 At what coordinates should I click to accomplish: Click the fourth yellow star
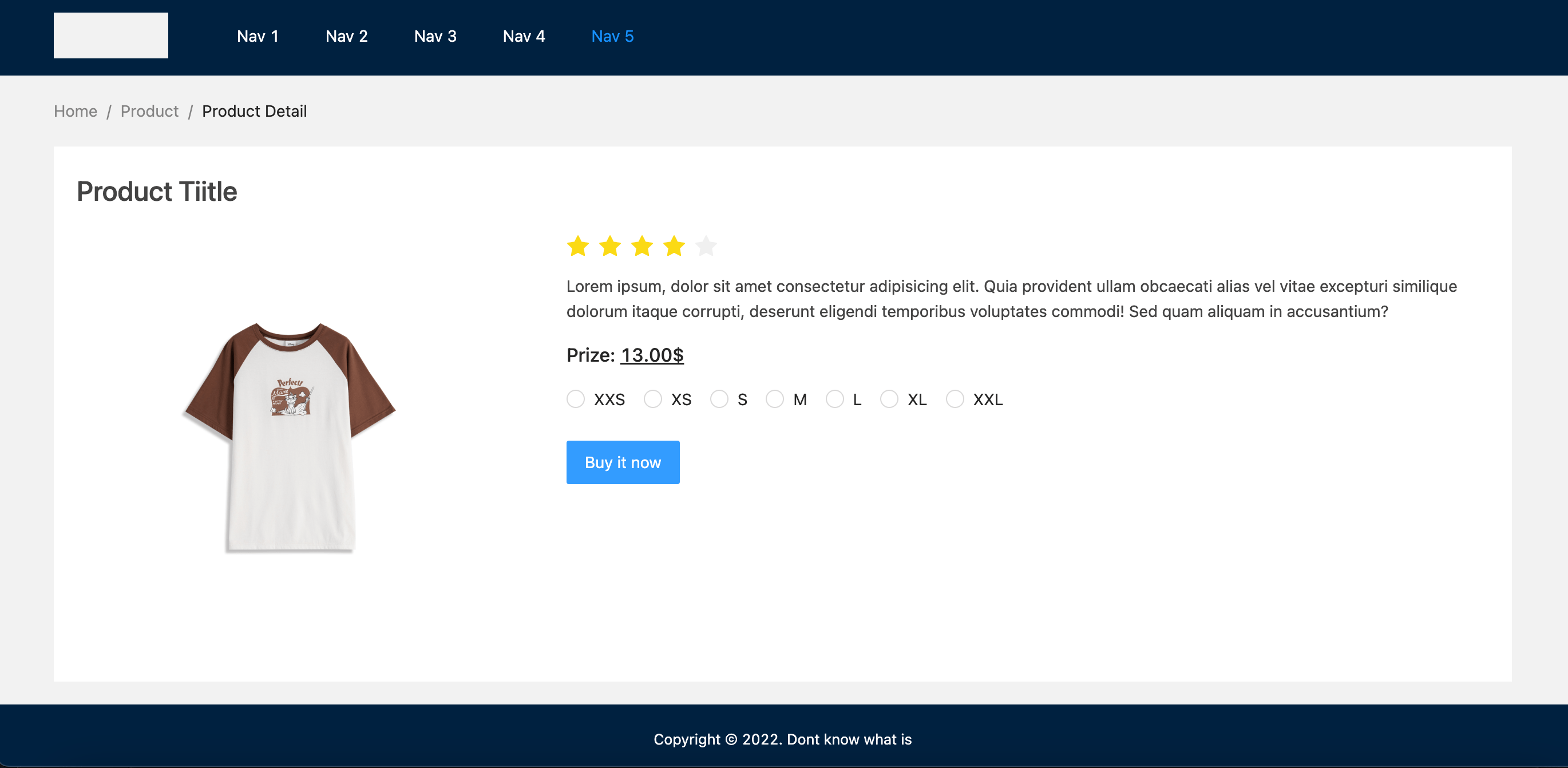pos(674,247)
